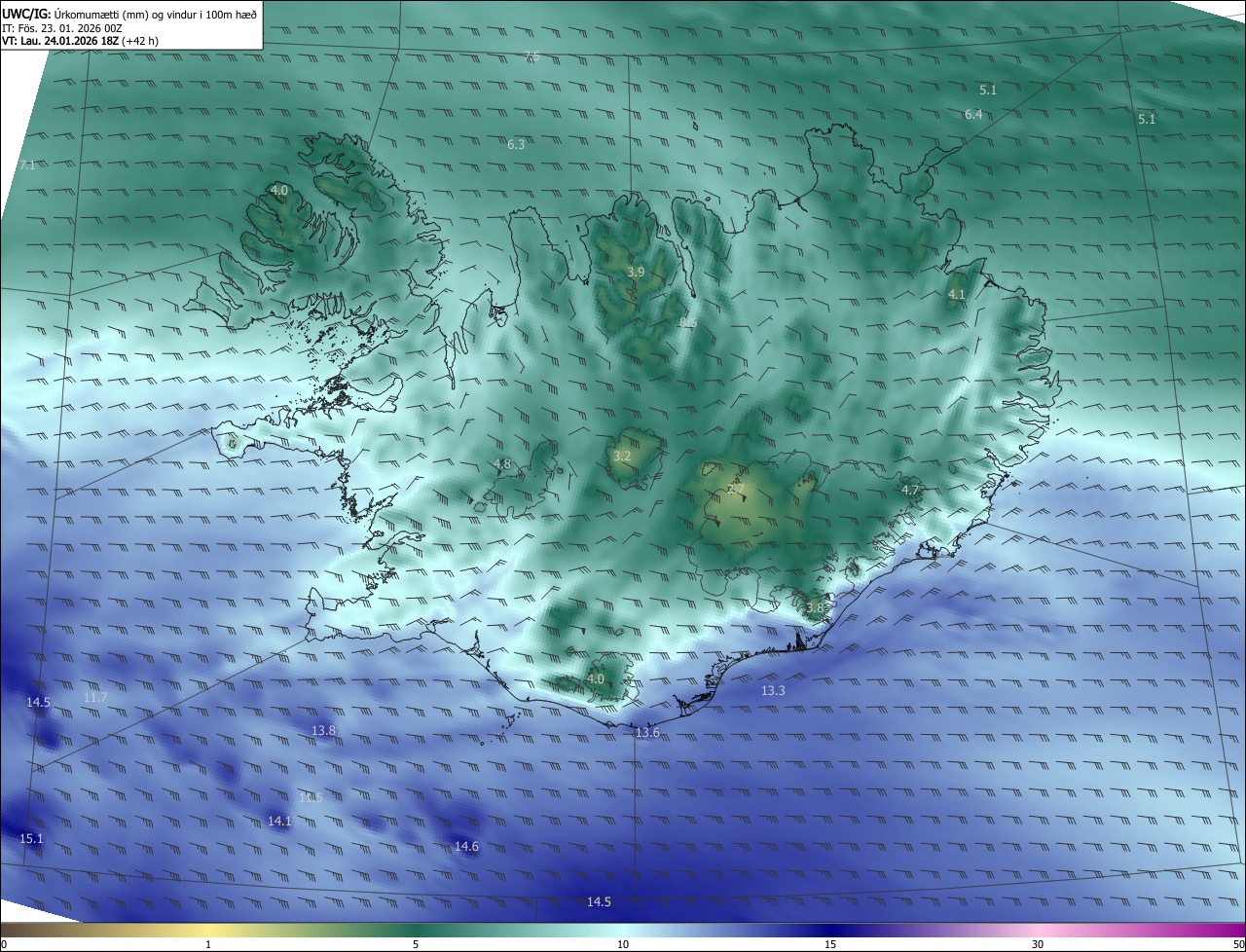Click the 11.7 value label on the map
Image resolution: width=1246 pixels, height=952 pixels.
[x=95, y=697]
